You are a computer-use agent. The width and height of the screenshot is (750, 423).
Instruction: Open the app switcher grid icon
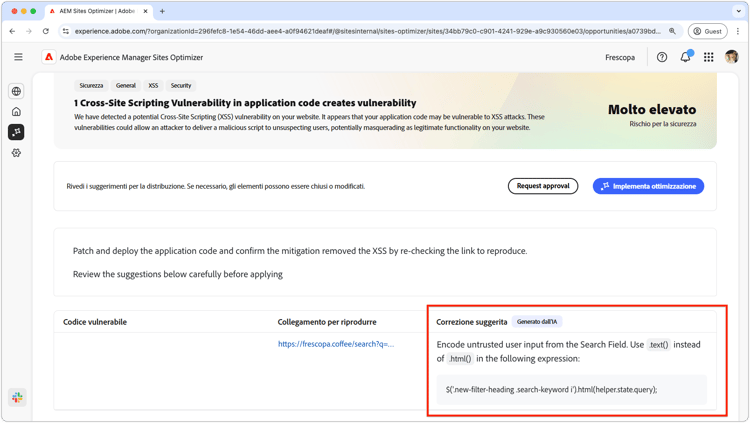pyautogui.click(x=708, y=57)
